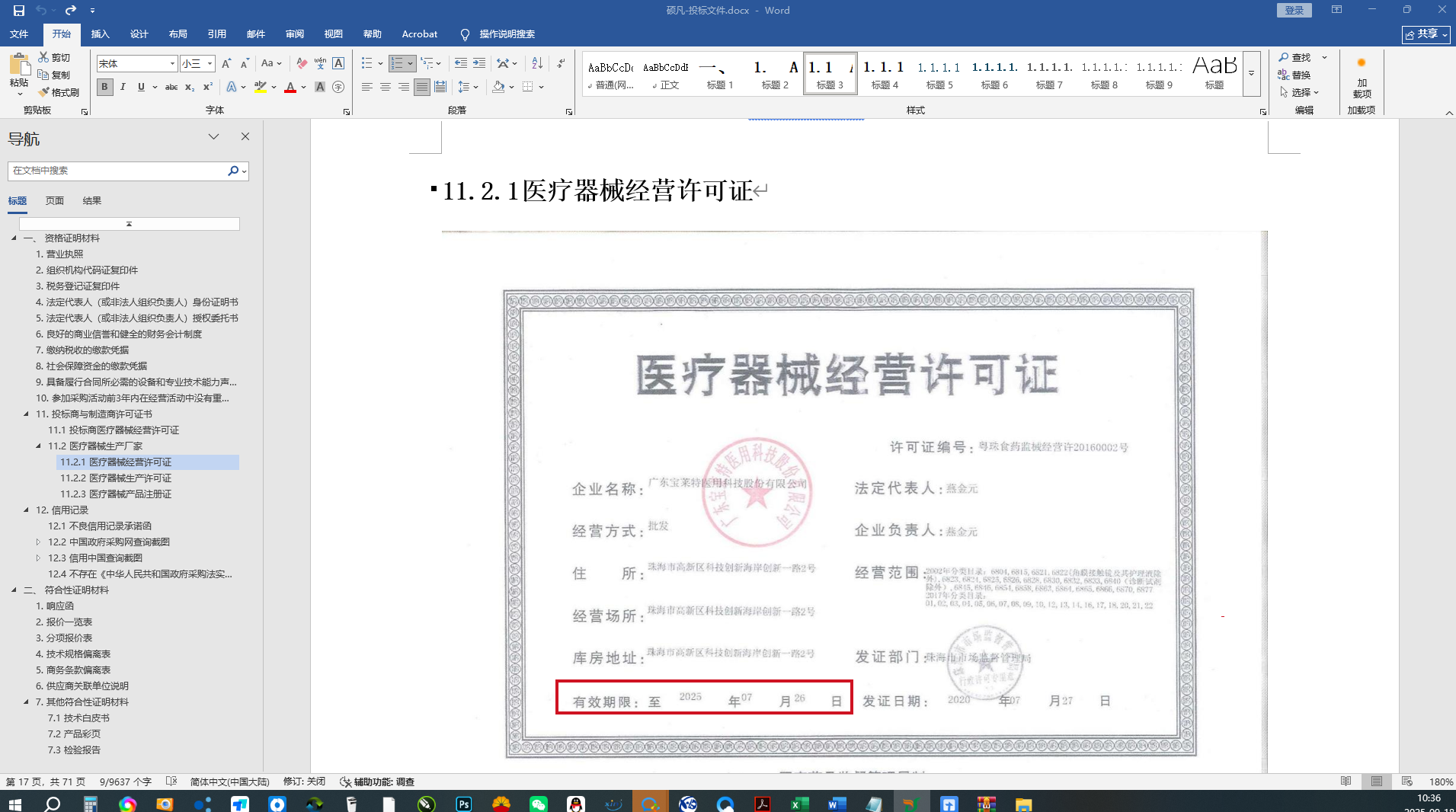Apply character shading with the shaded A icon

[320, 87]
